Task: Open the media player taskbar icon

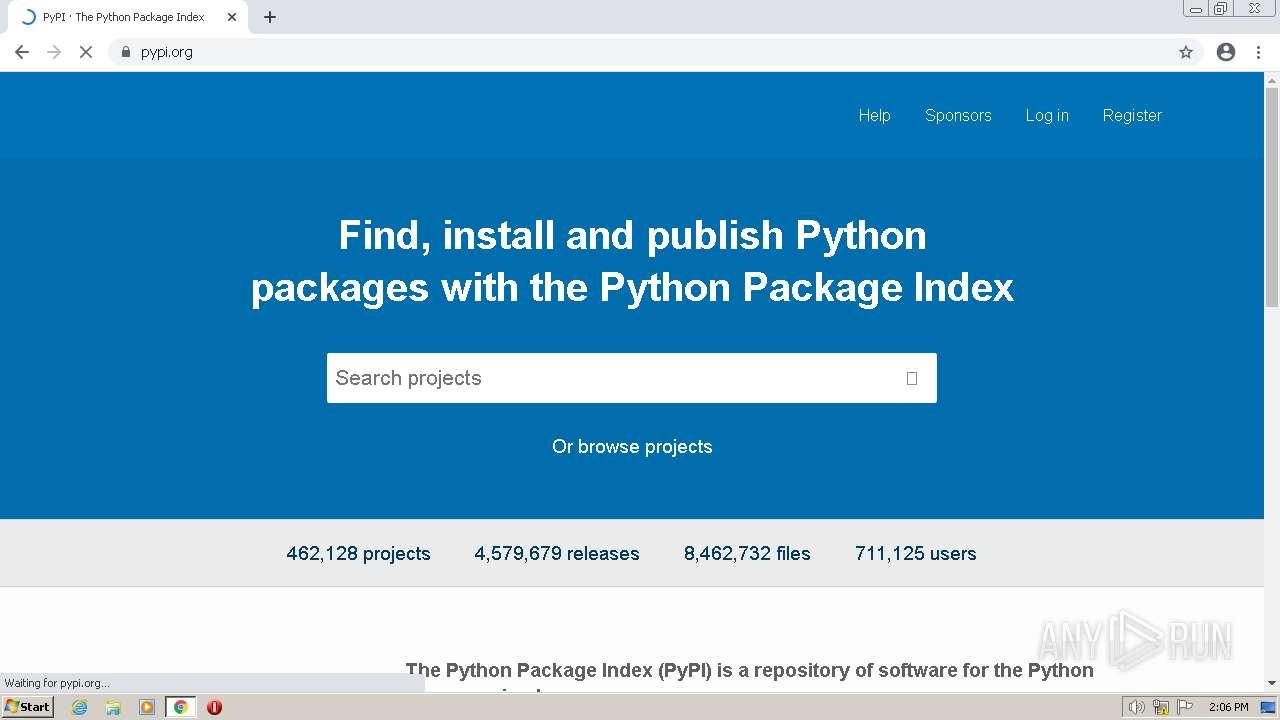Action: (147, 707)
